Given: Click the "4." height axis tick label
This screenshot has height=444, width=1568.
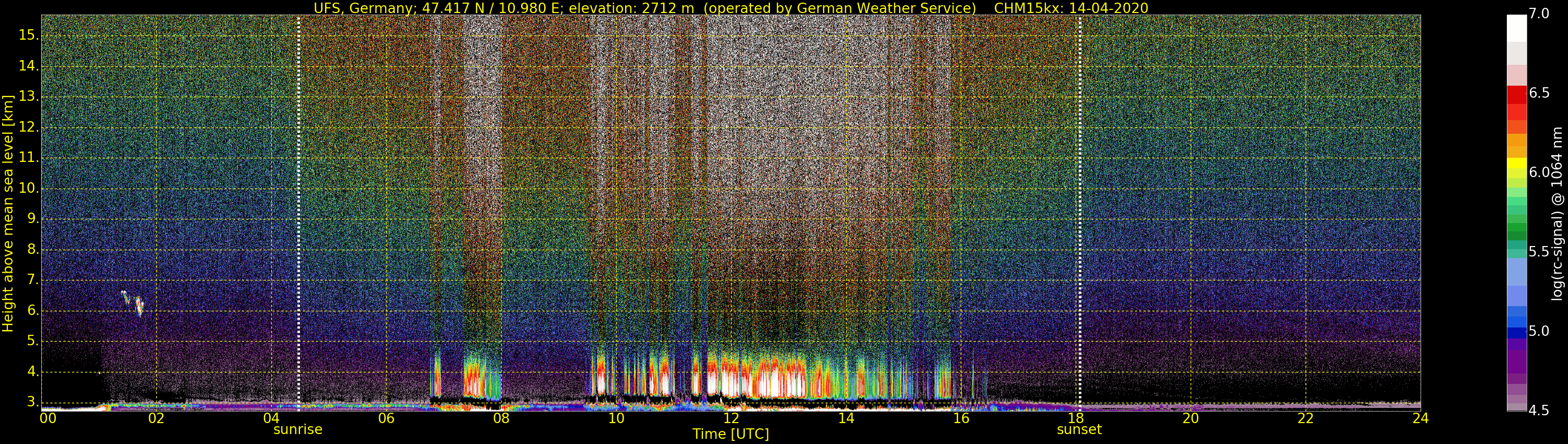Looking at the screenshot, I should click(x=33, y=371).
